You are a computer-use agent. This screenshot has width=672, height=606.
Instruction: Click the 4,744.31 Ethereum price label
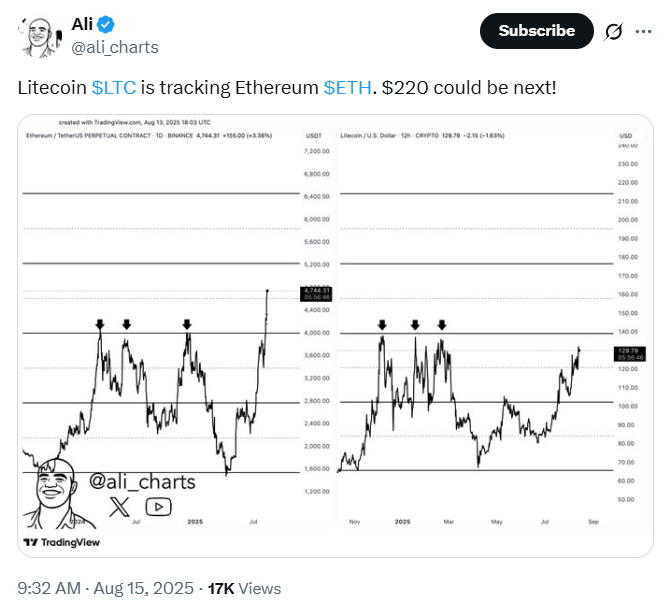(x=313, y=292)
